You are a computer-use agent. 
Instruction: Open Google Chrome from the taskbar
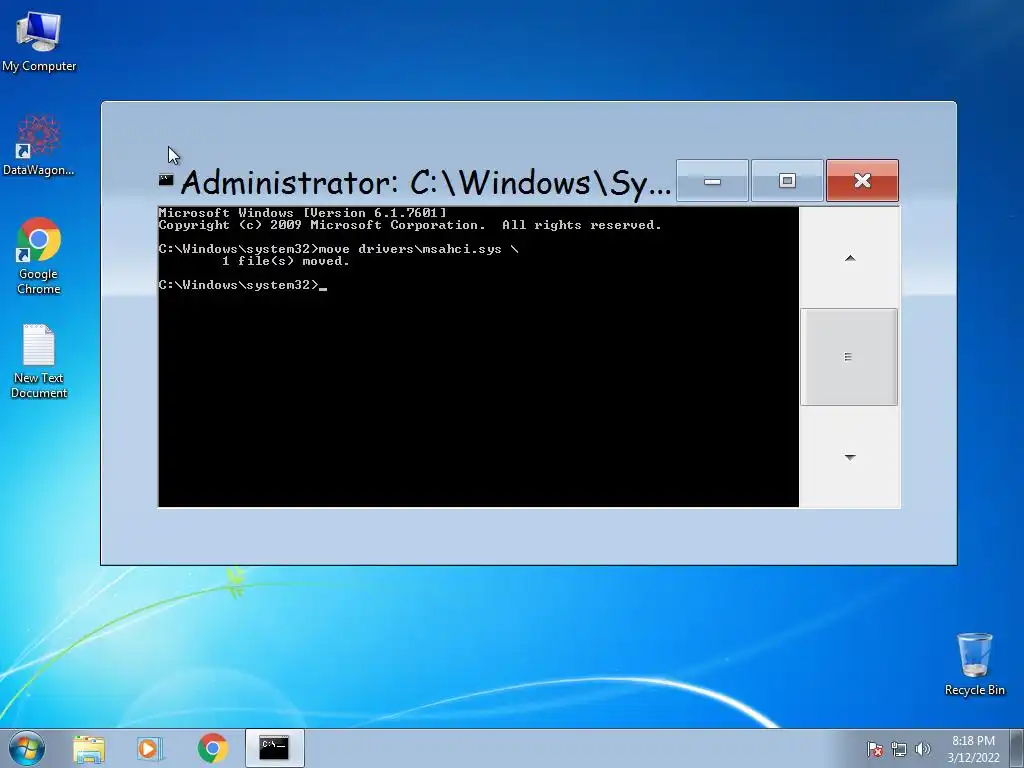pos(212,748)
